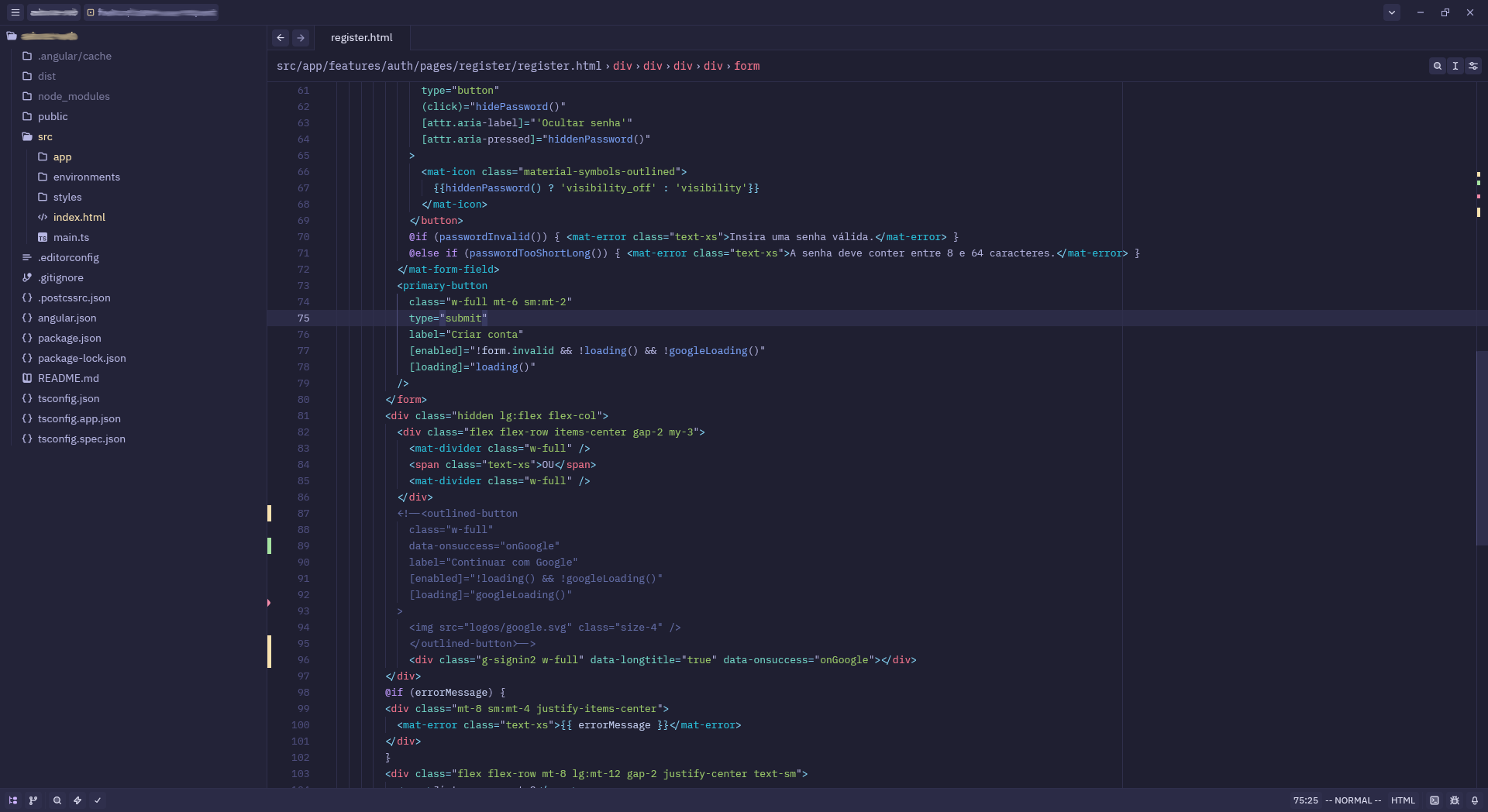This screenshot has height=812, width=1488.
Task: Open the title bar dropdown chevron
Action: pos(1392,12)
